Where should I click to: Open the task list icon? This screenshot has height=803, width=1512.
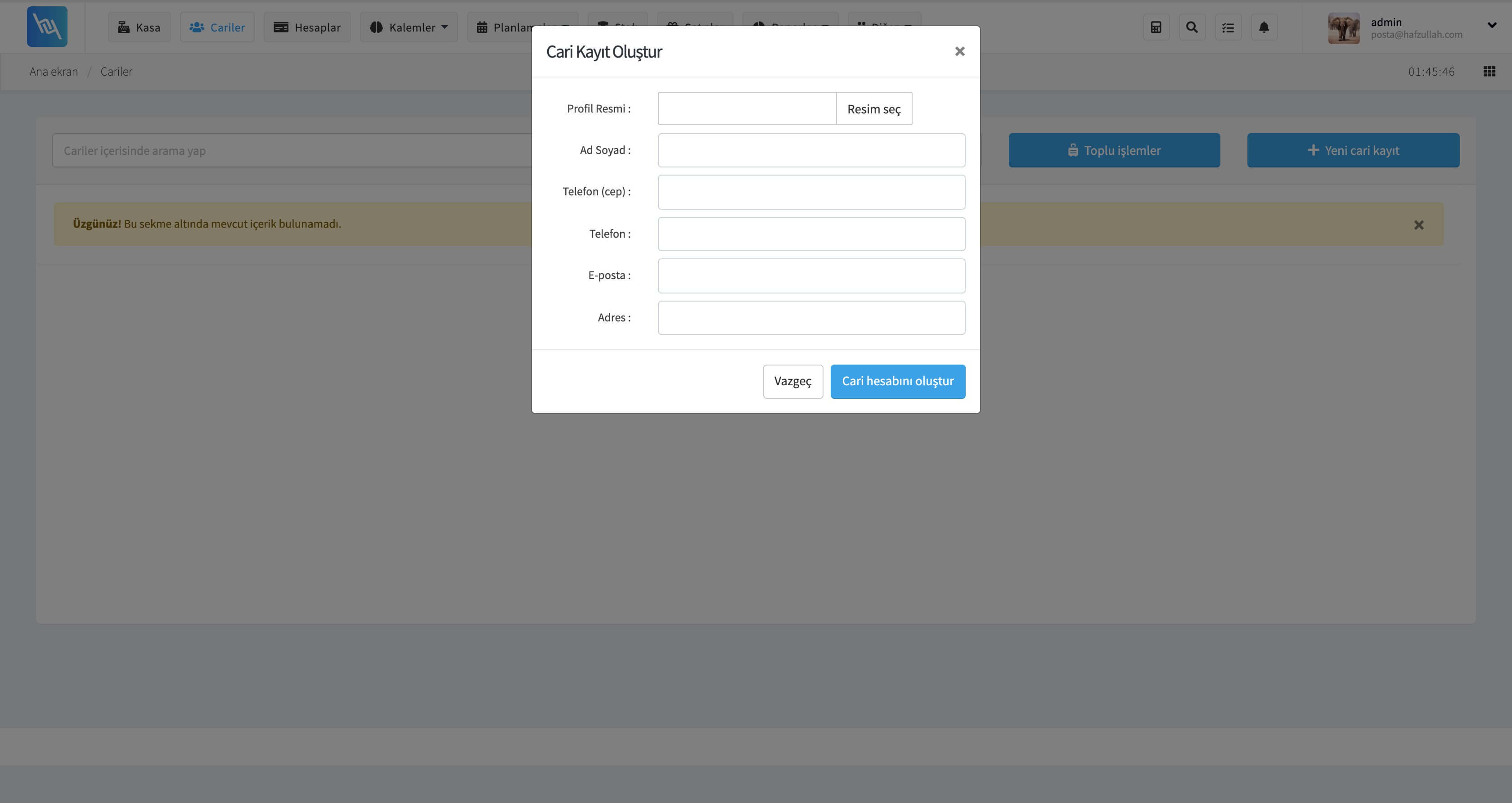1228,27
